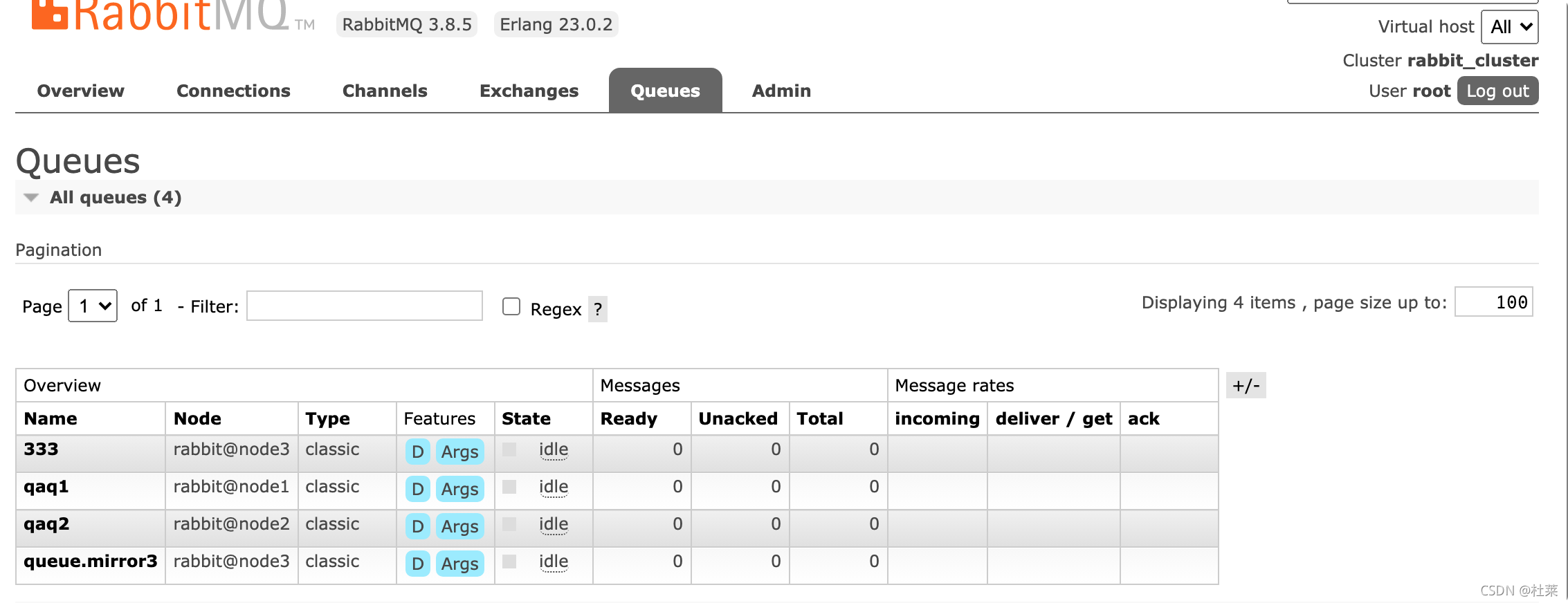Click the state indicator square for 333
This screenshot has height=603, width=1568.
(x=509, y=449)
